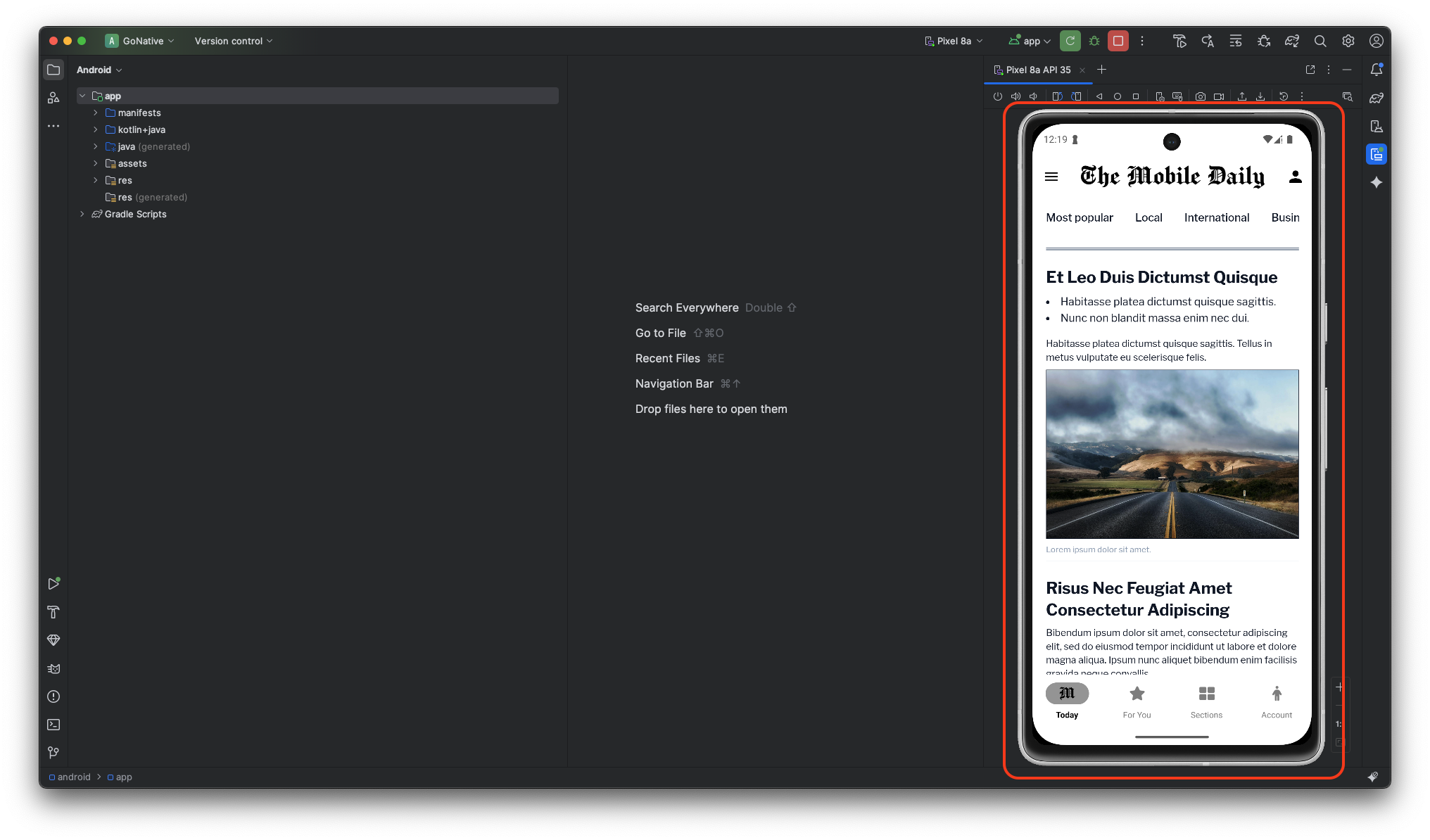Viewport: 1430px width, 840px height.
Task: Click the red Stop app button
Action: (1118, 41)
